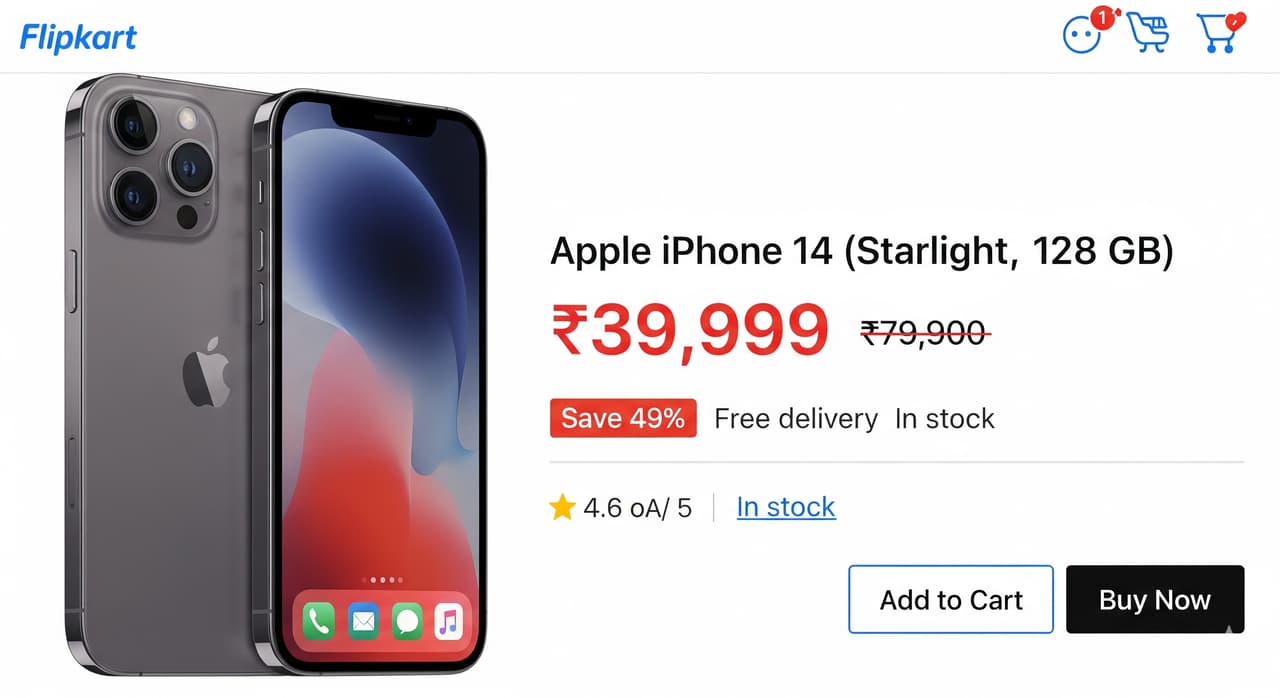Open the wishlist cart icon with heart
Image resolution: width=1280 pixels, height=698 pixels.
pyautogui.click(x=1220, y=33)
